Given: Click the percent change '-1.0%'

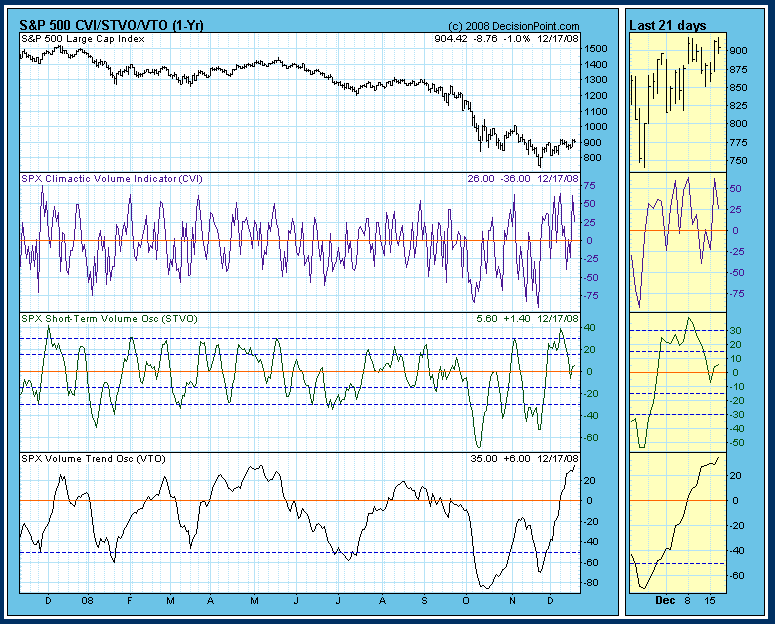Looking at the screenshot, I should click(x=517, y=39).
